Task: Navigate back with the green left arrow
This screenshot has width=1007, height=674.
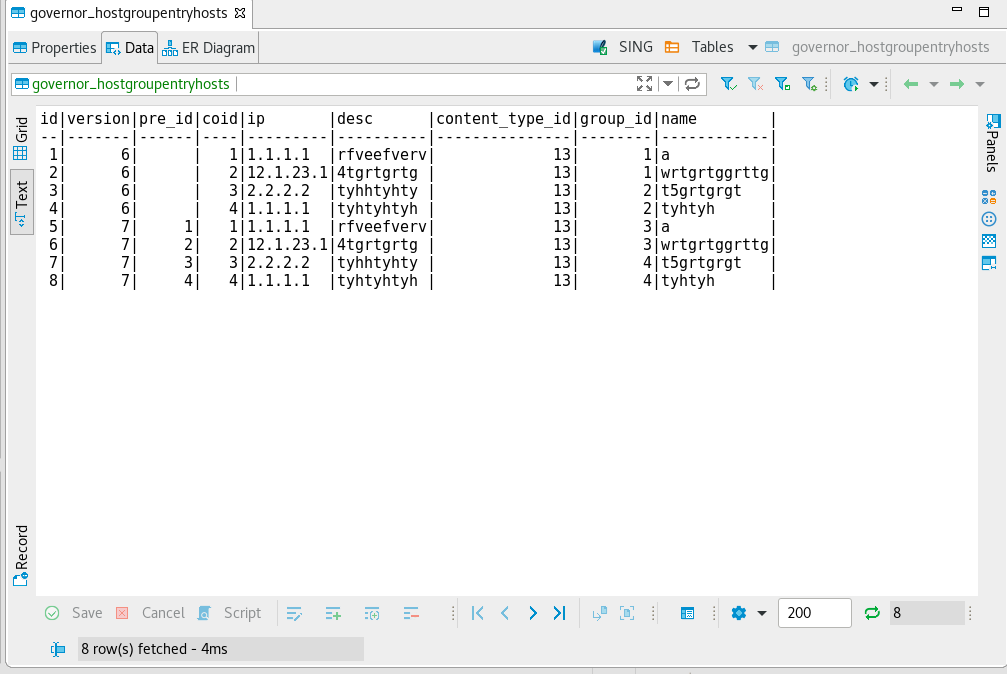Action: [911, 84]
